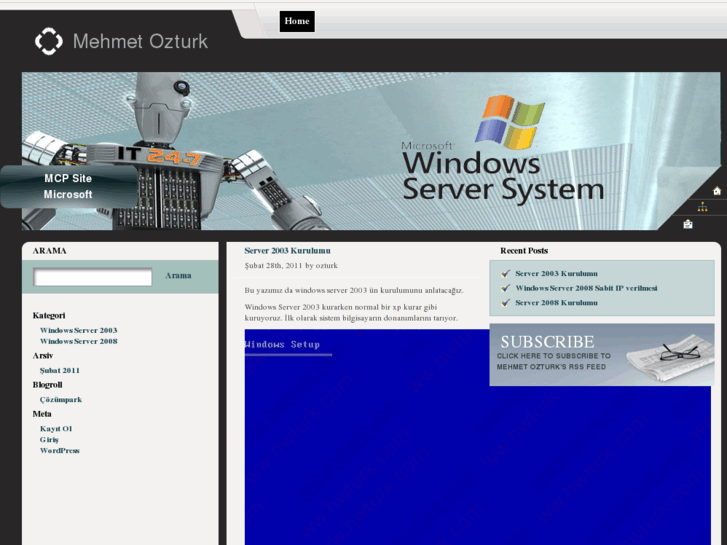Open Windows Server 2003 category
The image size is (727, 545).
[78, 330]
